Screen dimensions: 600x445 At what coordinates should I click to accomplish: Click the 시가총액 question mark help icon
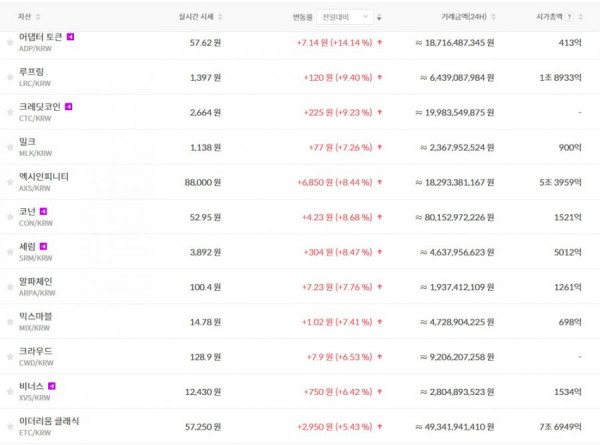pos(569,17)
